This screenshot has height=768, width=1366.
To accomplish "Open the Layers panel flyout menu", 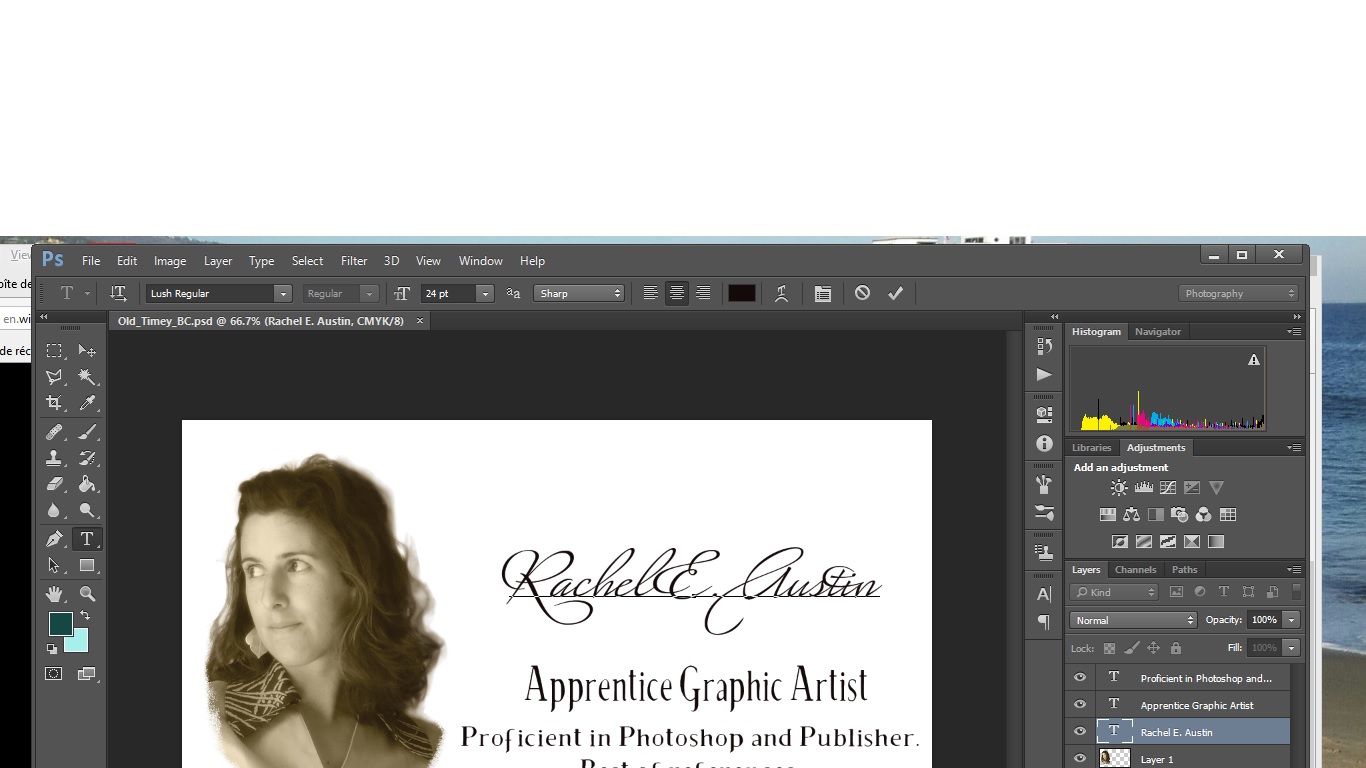I will point(1295,570).
